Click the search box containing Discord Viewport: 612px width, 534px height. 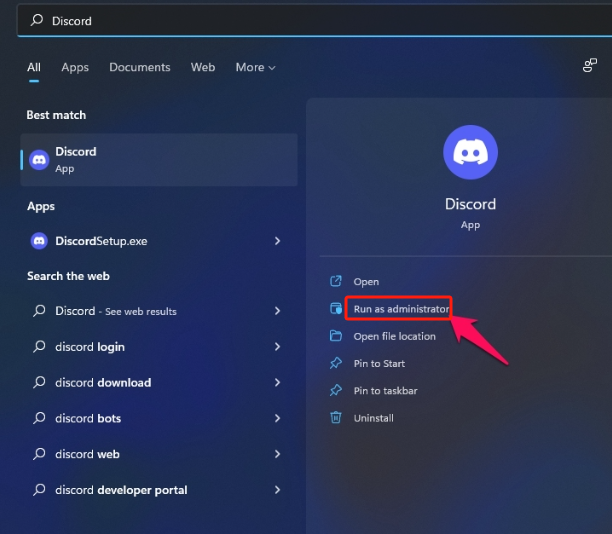click(300, 20)
